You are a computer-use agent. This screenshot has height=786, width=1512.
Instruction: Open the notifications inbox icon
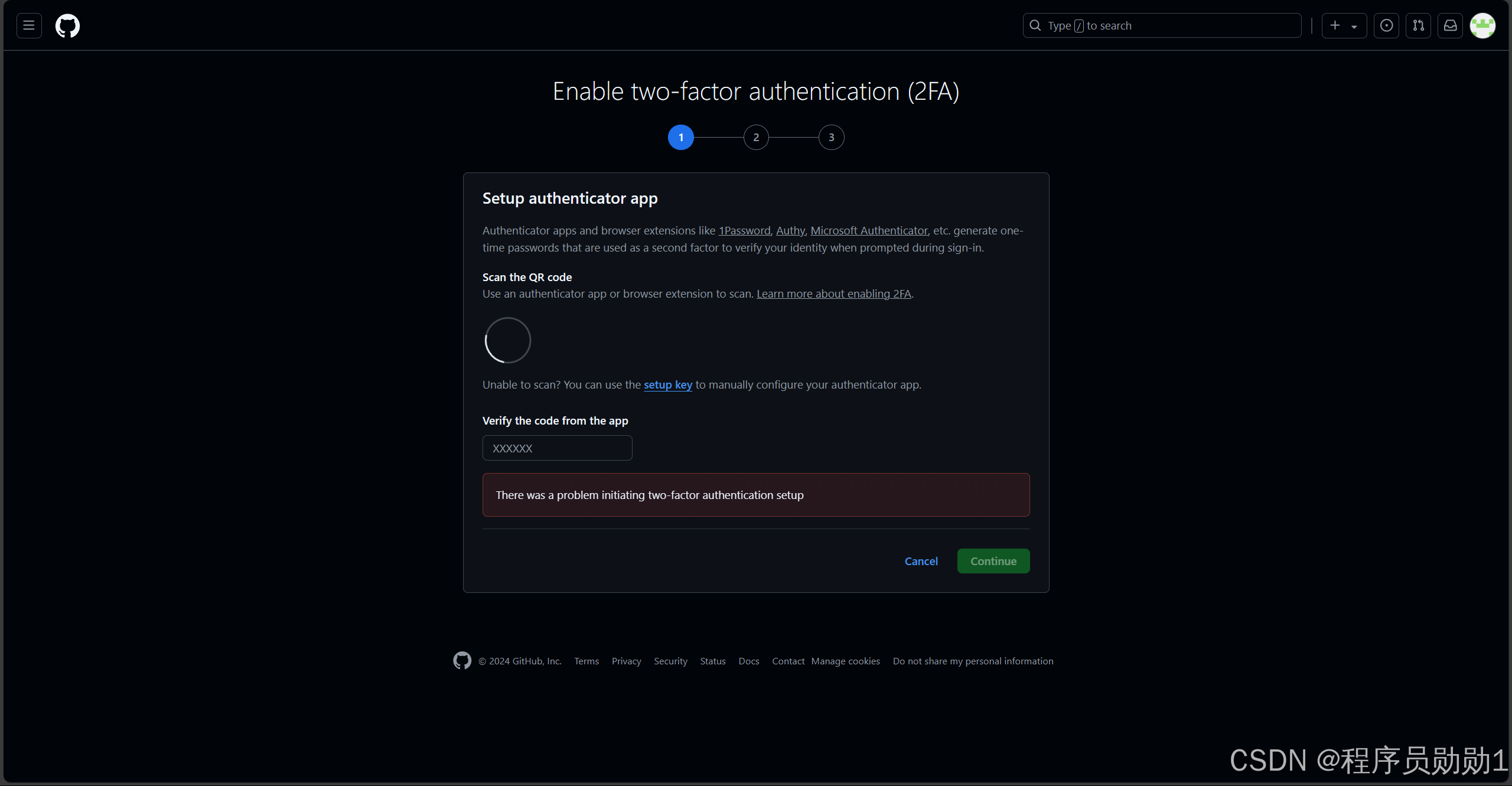point(1451,25)
